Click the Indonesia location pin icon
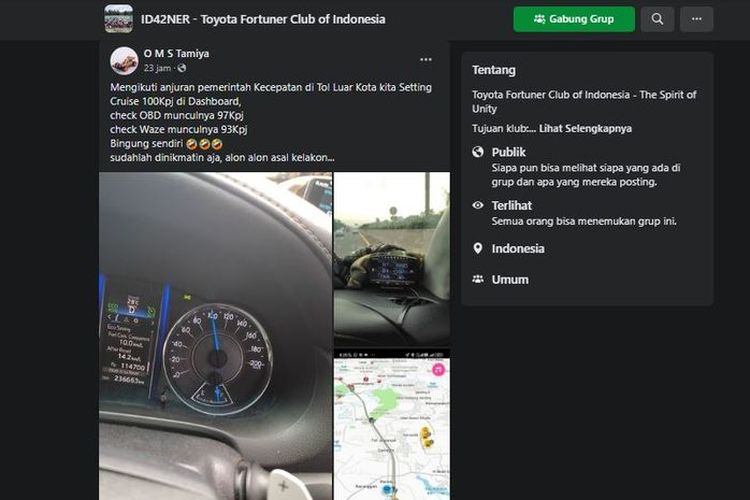Image resolution: width=750 pixels, height=500 pixels. (478, 248)
